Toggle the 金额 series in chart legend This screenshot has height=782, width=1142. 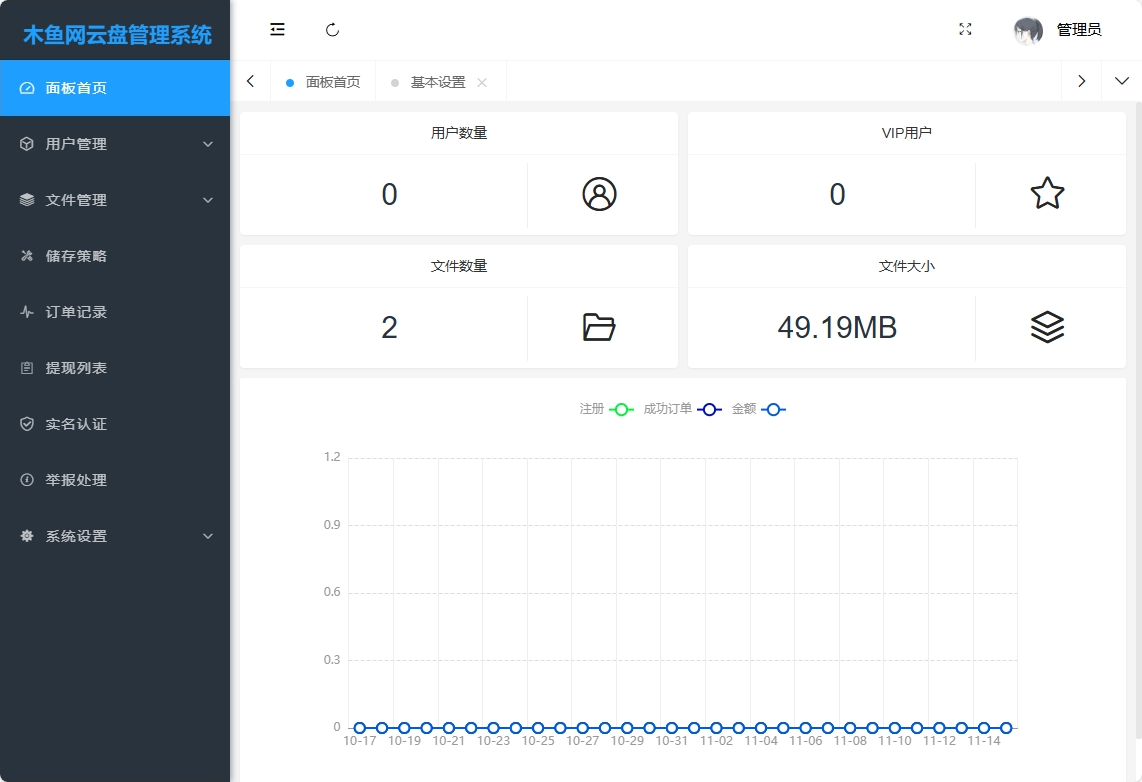click(x=758, y=409)
